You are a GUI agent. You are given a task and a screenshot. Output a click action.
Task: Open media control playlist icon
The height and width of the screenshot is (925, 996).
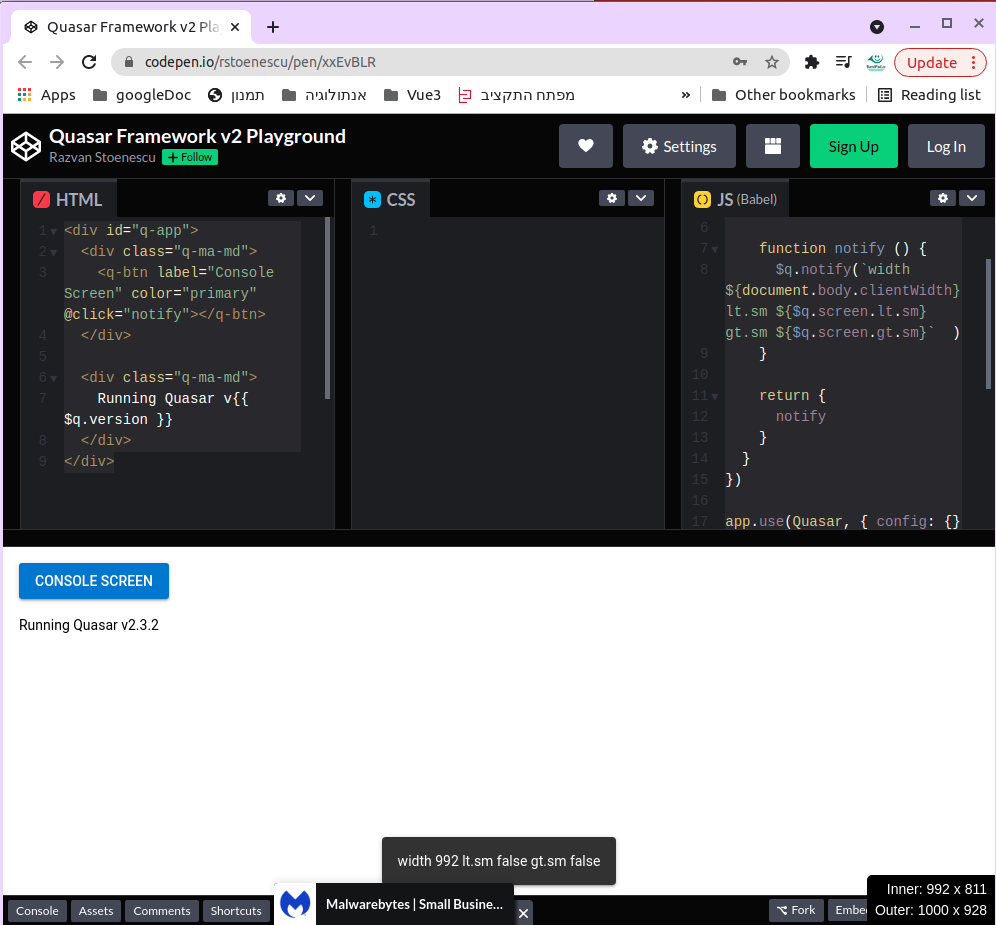tap(844, 62)
